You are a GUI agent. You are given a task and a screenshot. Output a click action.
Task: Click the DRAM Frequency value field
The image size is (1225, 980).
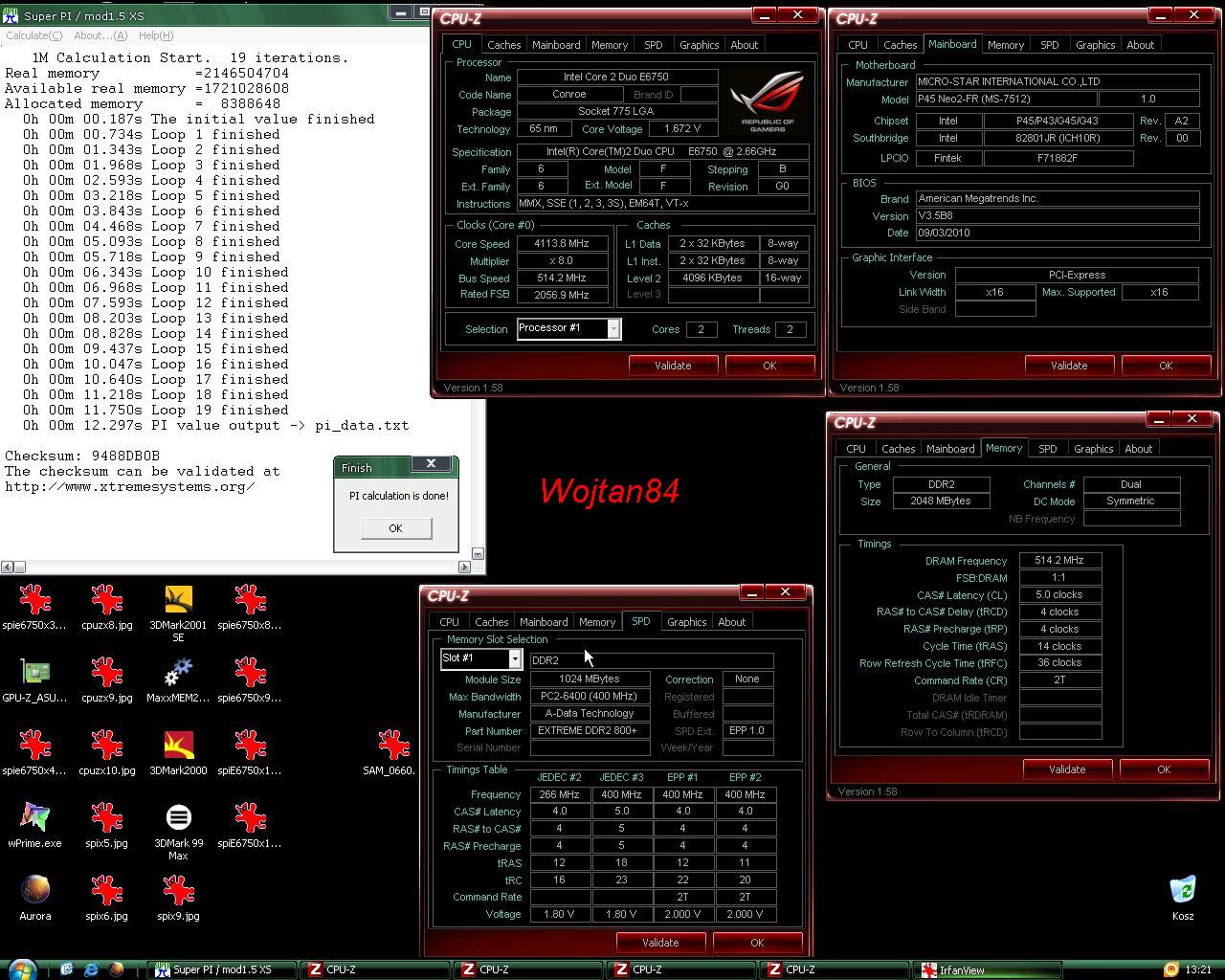(x=1060, y=561)
